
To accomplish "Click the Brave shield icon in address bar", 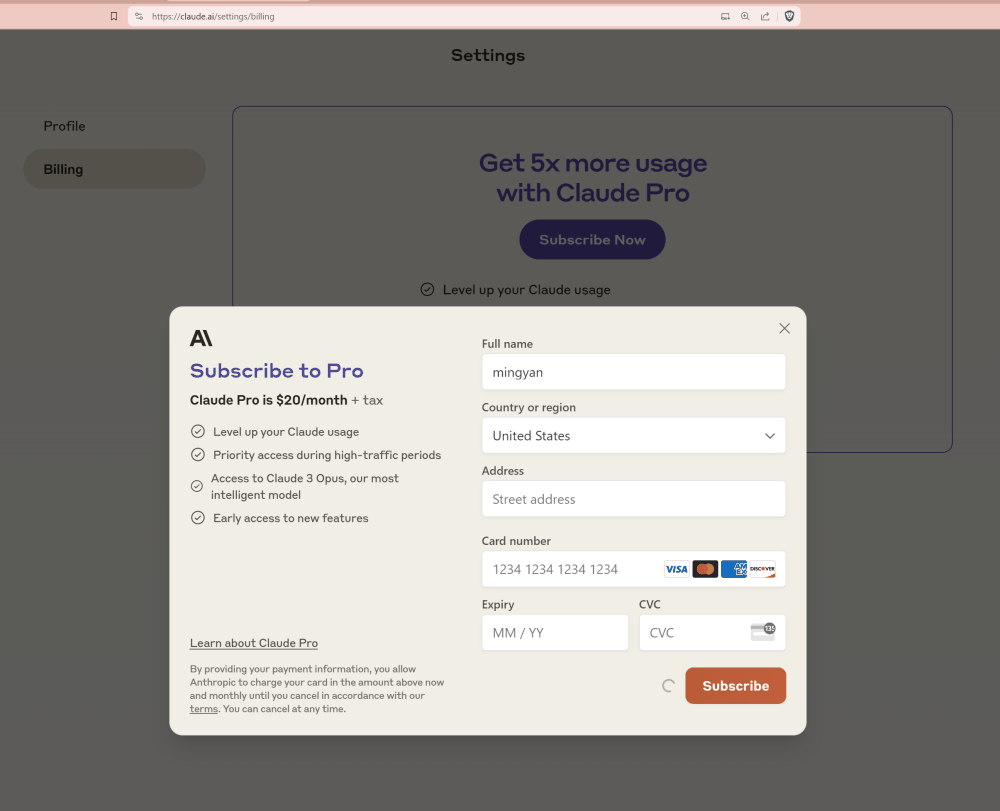I will pos(789,16).
